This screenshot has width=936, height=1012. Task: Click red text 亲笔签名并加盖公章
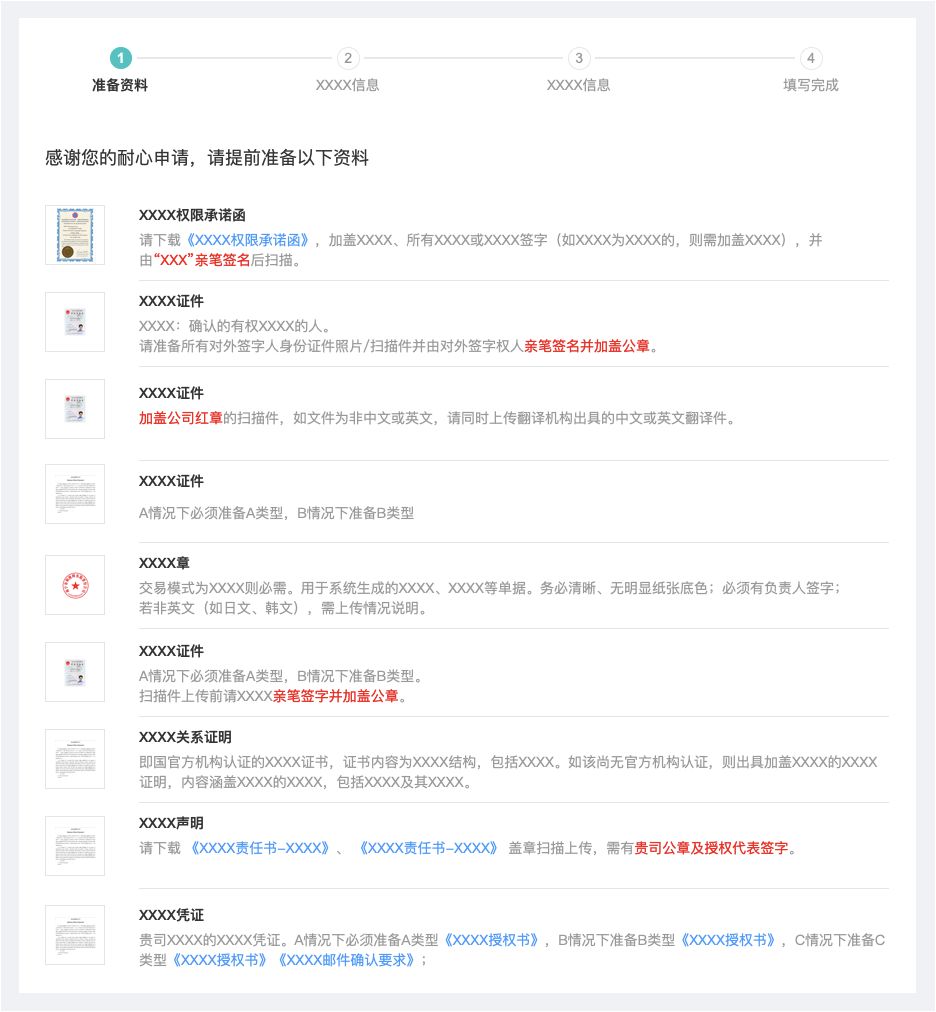click(x=587, y=346)
